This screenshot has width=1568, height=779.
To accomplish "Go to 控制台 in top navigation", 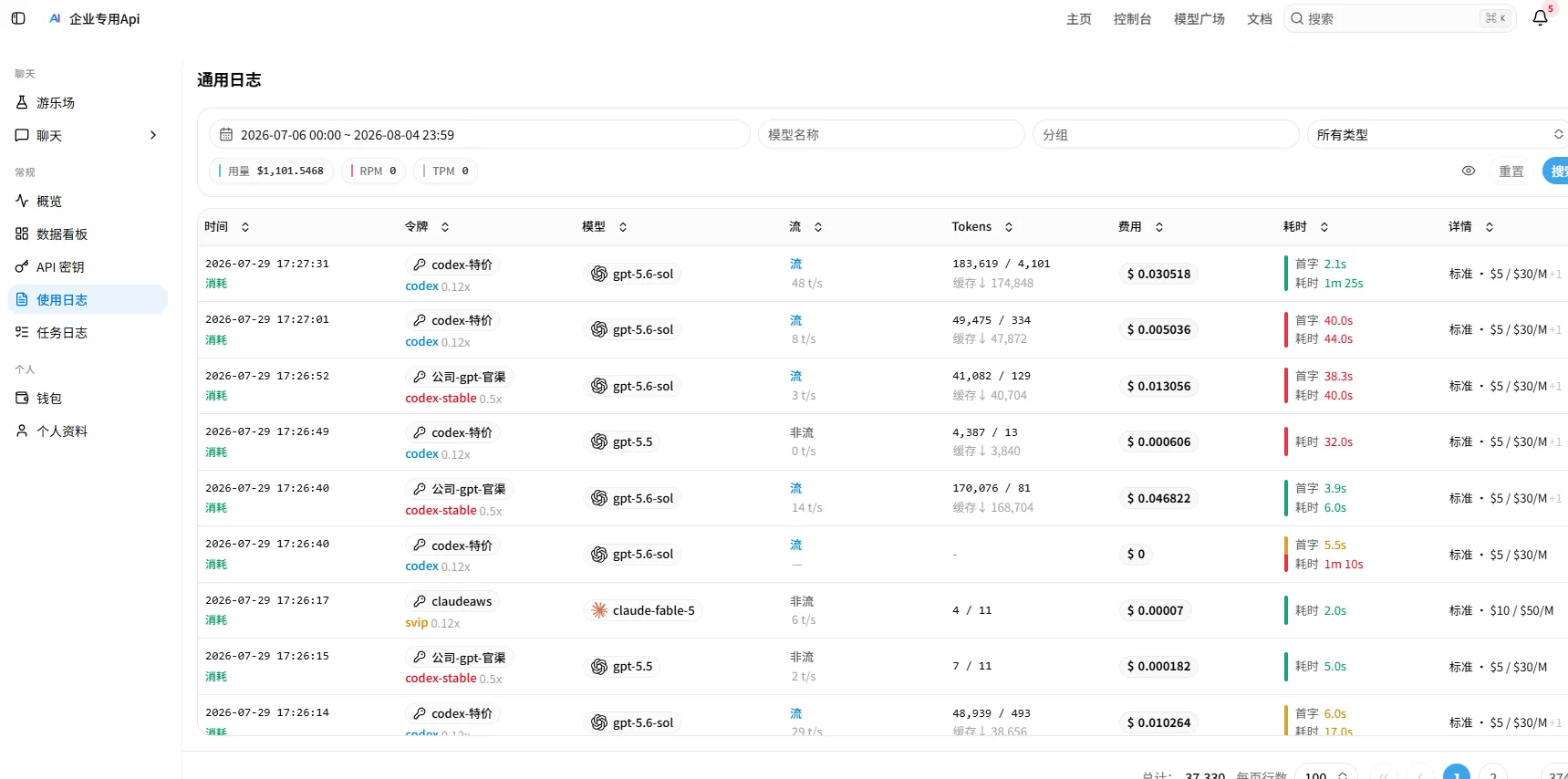I will pos(1132,18).
